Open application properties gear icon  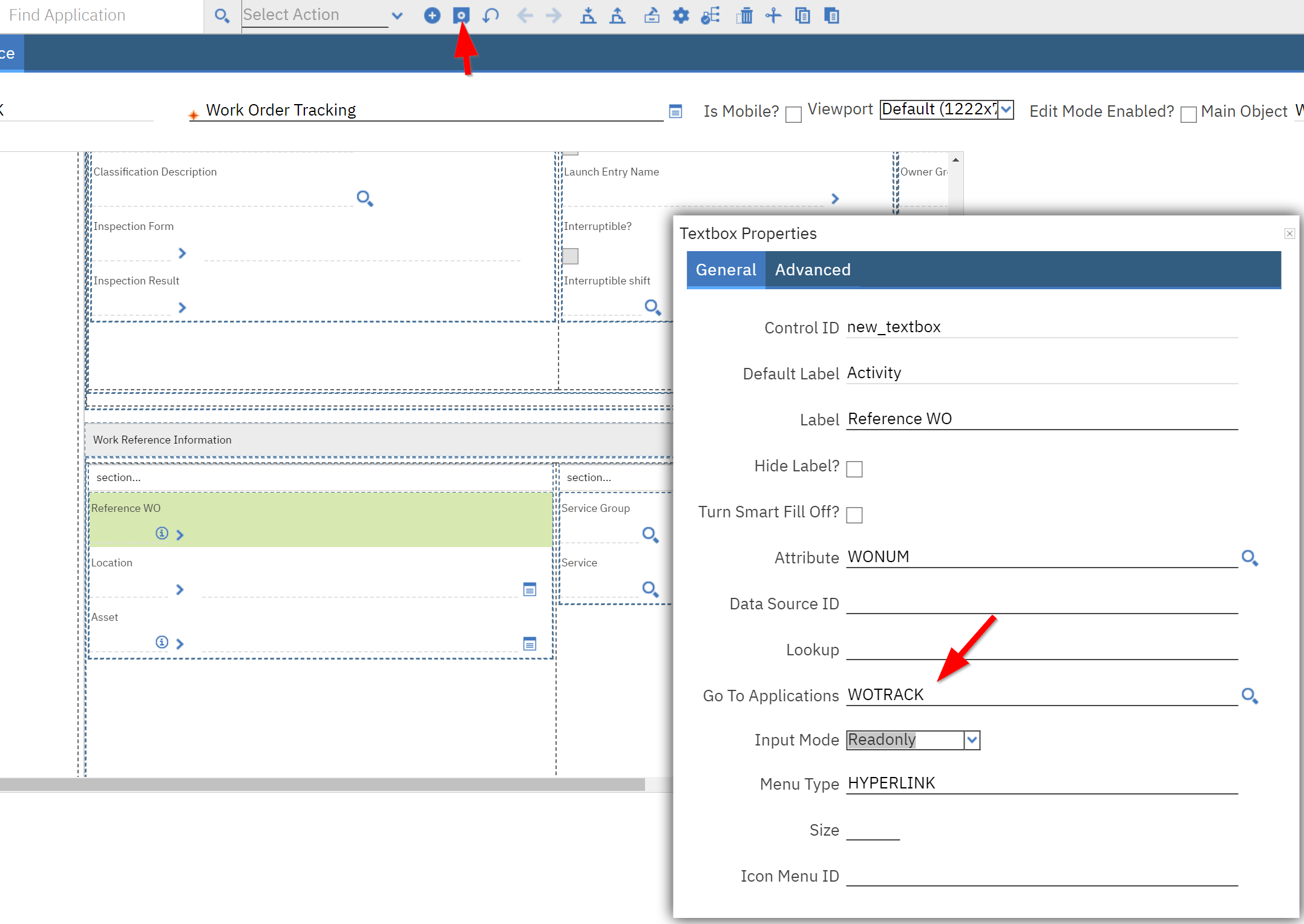[680, 15]
